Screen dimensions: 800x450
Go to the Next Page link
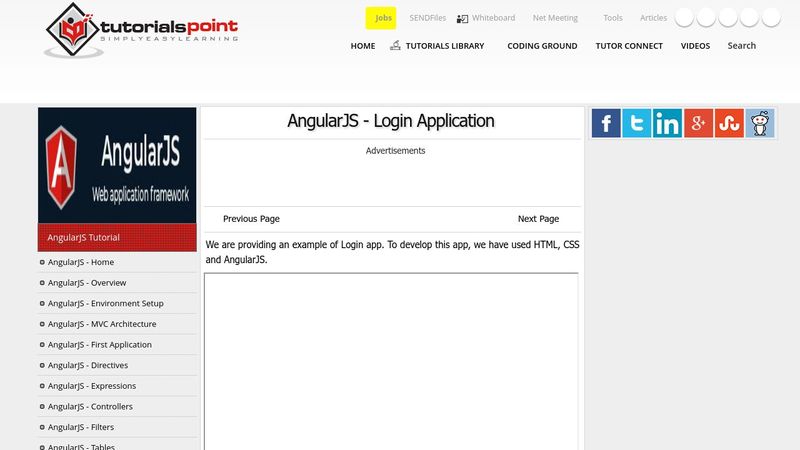(x=538, y=219)
